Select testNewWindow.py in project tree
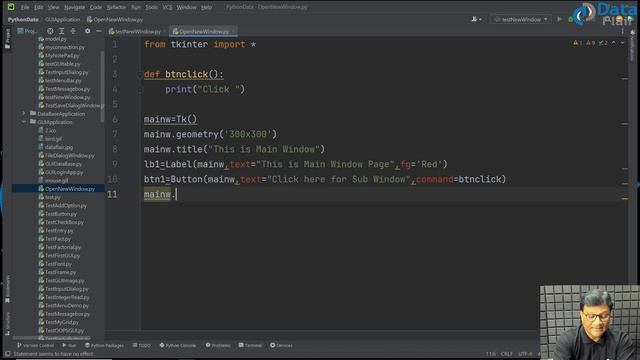Screen dimensions: 640x360 [x=64, y=97]
